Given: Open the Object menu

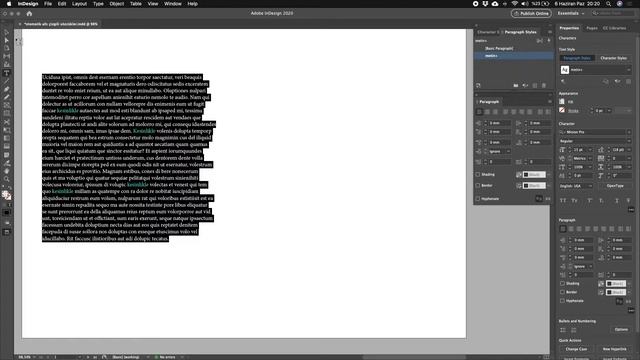Looking at the screenshot, I should [x=117, y=4].
